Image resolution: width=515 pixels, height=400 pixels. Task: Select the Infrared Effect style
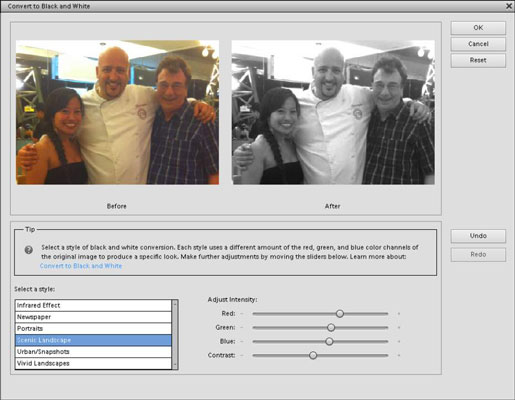[93, 305]
